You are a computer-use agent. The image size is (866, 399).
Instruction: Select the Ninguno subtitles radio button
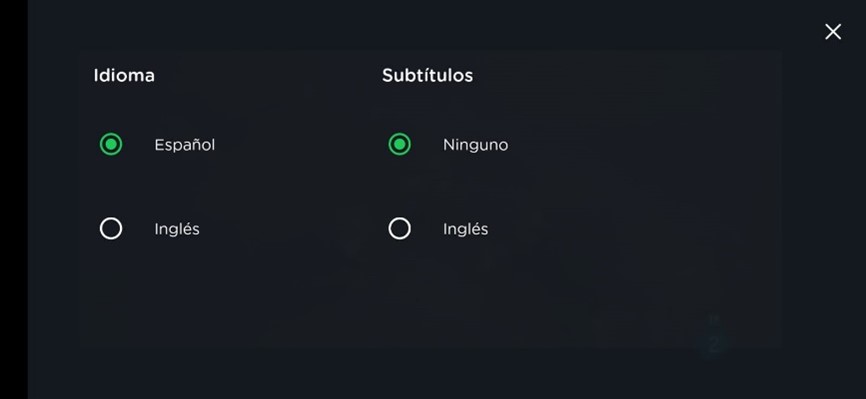tap(399, 145)
